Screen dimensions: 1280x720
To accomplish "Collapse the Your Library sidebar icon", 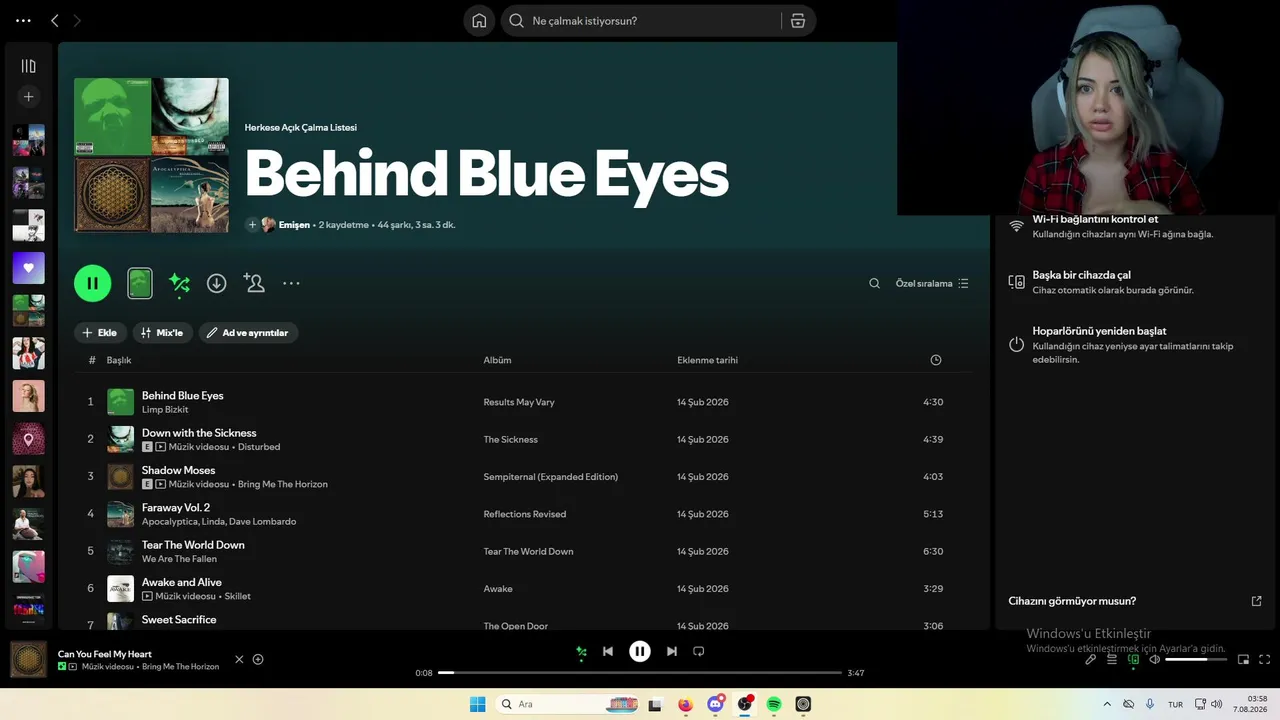I will (x=29, y=66).
